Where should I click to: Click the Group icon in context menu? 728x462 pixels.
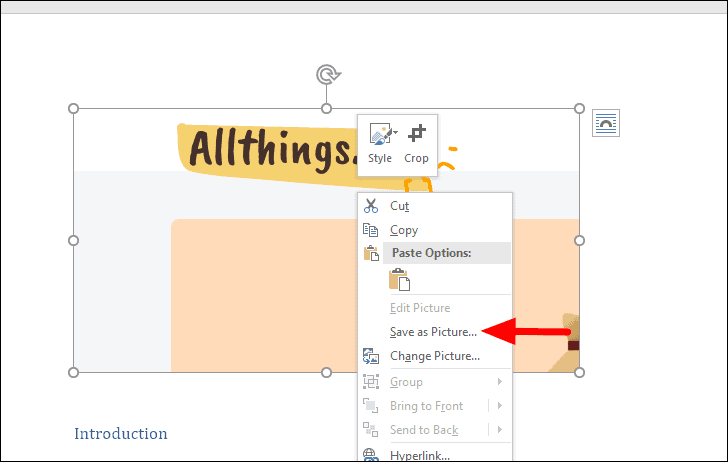pos(371,382)
